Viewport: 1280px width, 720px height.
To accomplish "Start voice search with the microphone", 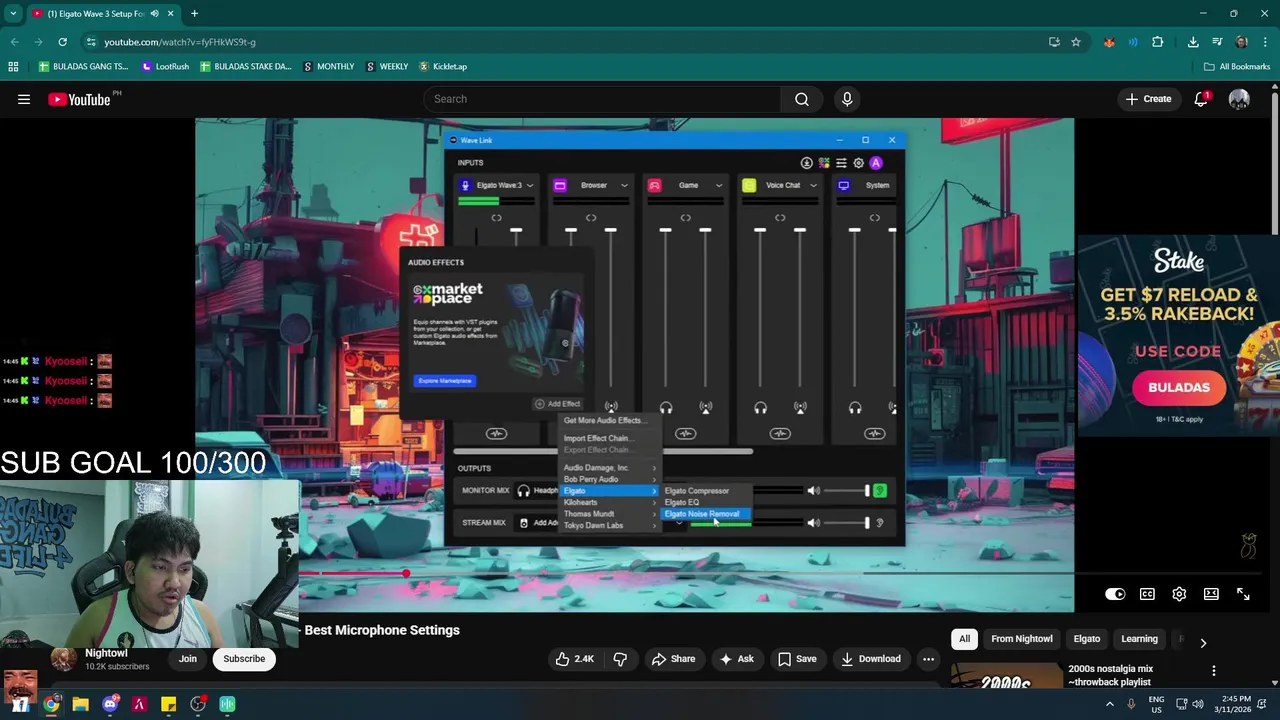I will pyautogui.click(x=847, y=99).
